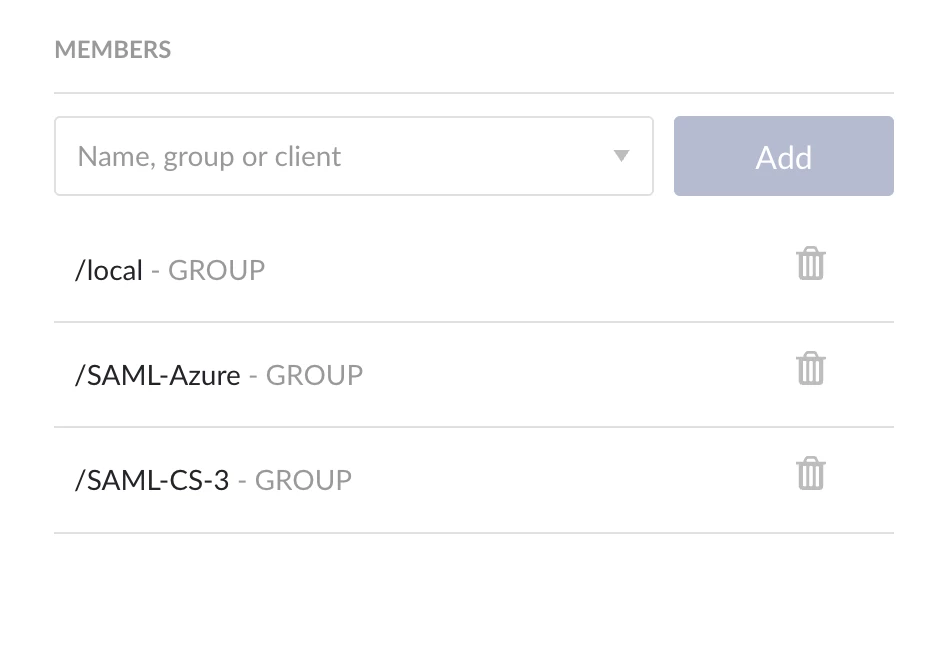
Task: Click the trash icon for /SAML-CS-3
Action: pyautogui.click(x=811, y=473)
